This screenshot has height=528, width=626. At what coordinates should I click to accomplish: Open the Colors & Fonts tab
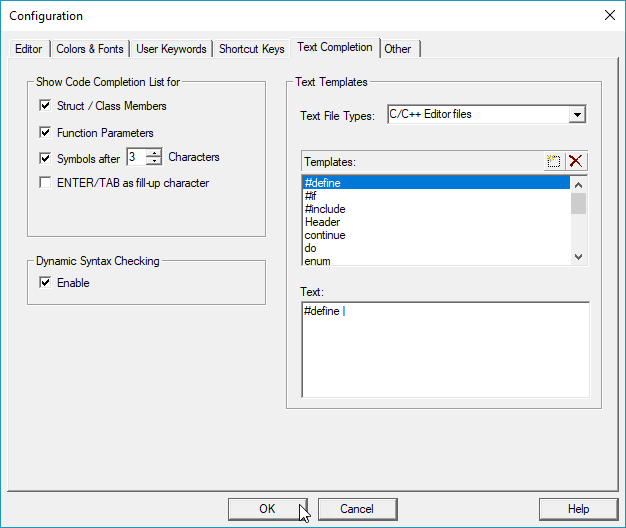tap(90, 49)
